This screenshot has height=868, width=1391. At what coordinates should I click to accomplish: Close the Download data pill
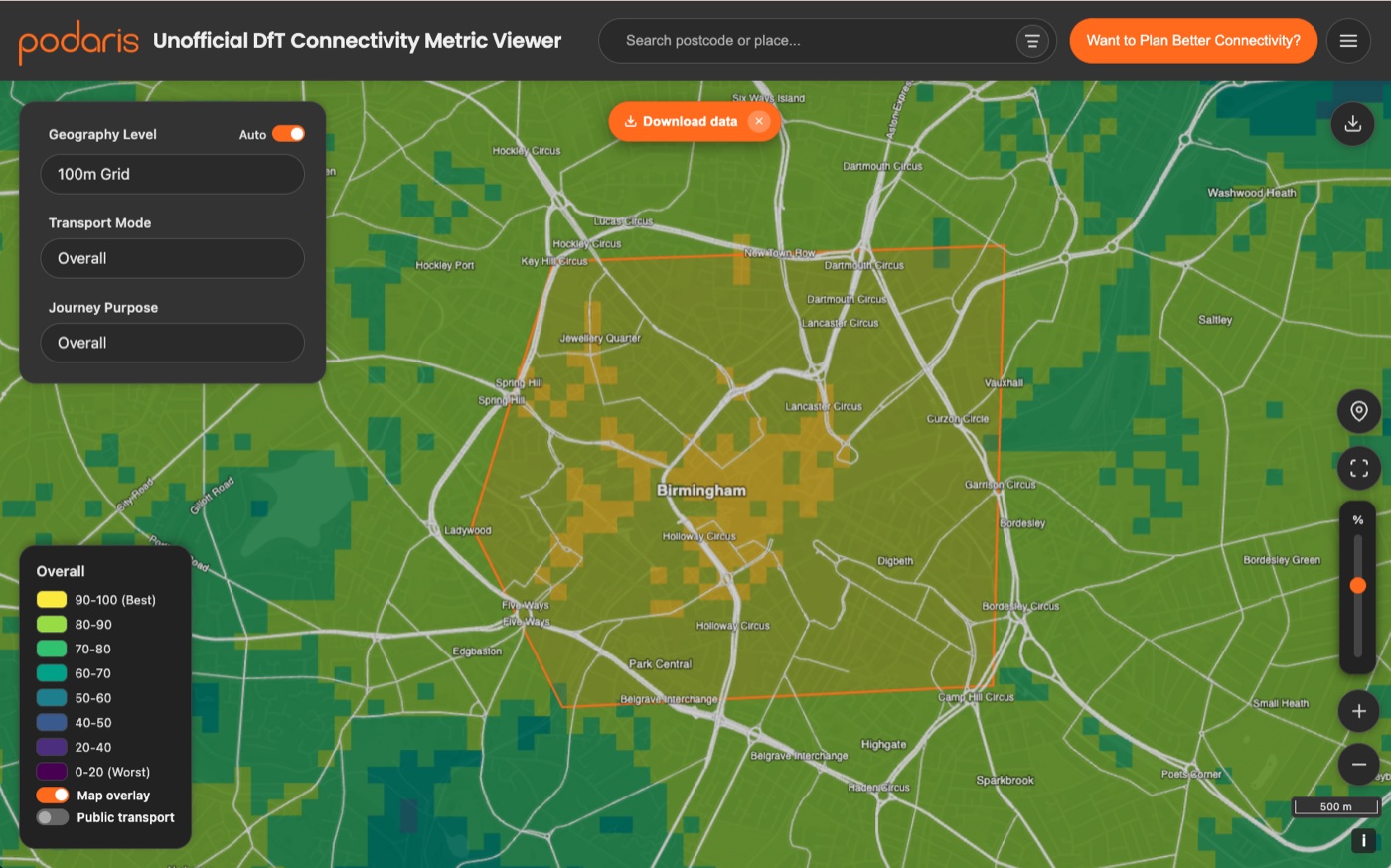759,121
